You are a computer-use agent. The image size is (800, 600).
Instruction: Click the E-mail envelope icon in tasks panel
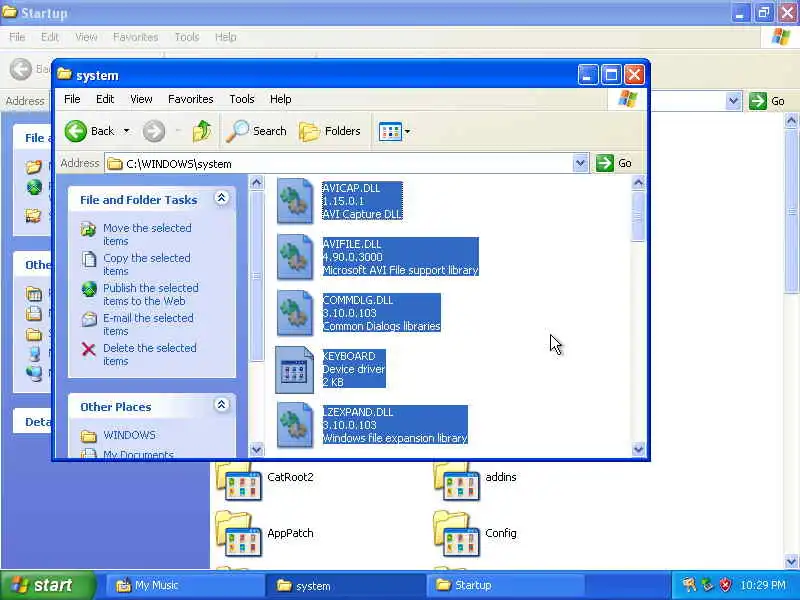point(89,319)
